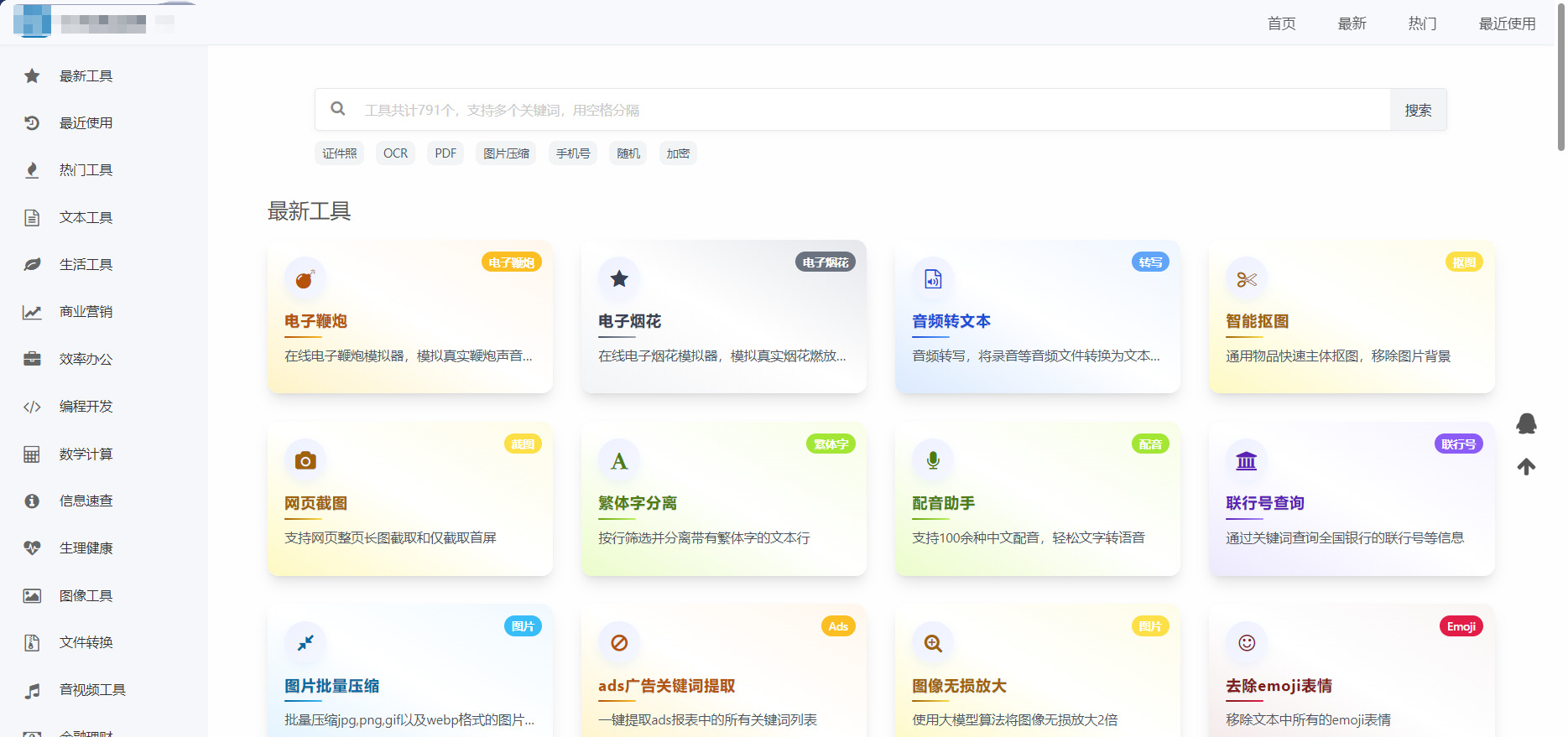Click the scissors icon on 智能抠图 card
This screenshot has width=1568, height=737.
click(x=1247, y=279)
